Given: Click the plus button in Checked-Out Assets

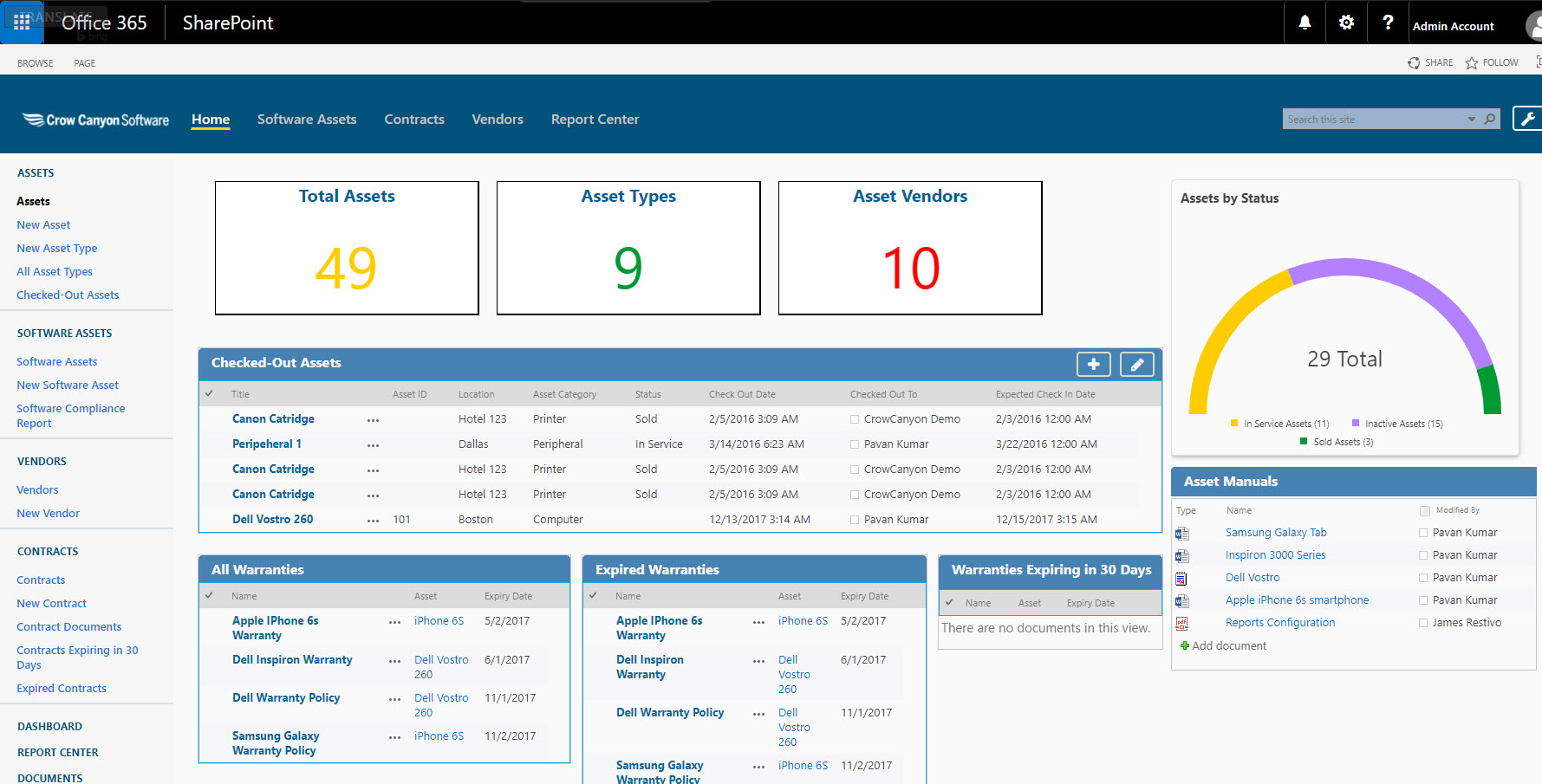Looking at the screenshot, I should 1094,365.
